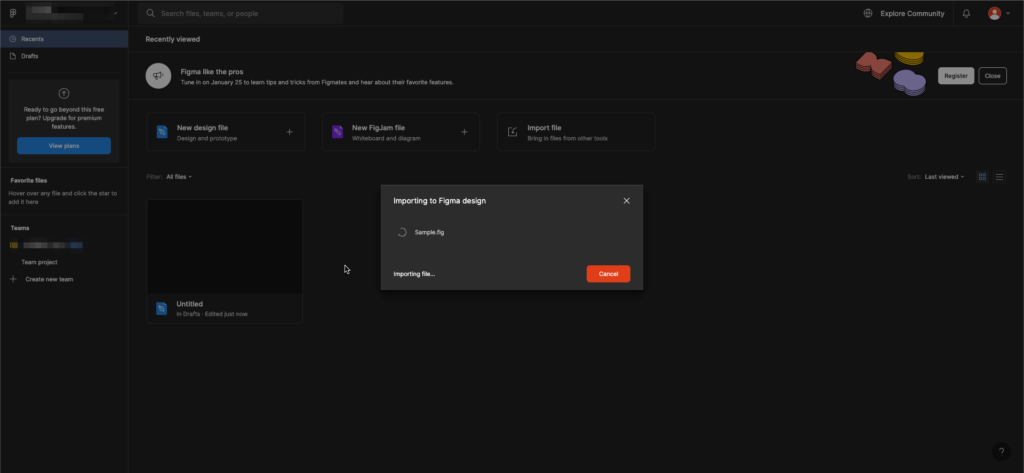Screen dimensions: 1024x473
Task: Open the Untitled file thumbnail
Action: 225,247
